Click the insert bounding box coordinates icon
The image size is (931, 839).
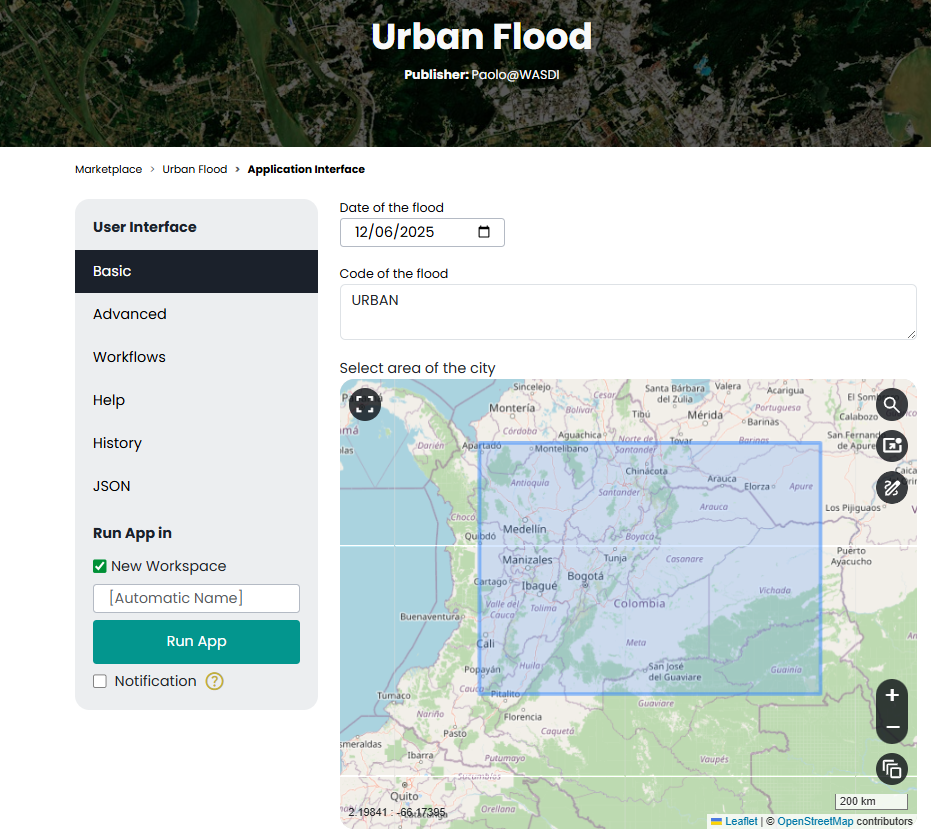(892, 445)
